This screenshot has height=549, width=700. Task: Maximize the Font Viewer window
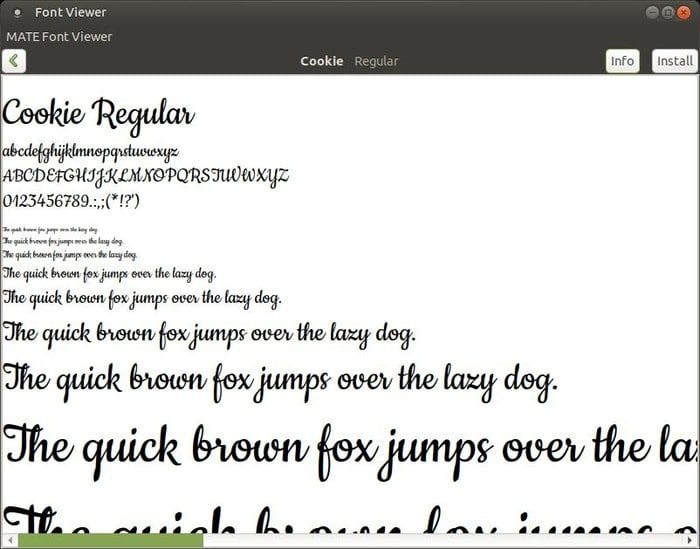pyautogui.click(x=668, y=12)
